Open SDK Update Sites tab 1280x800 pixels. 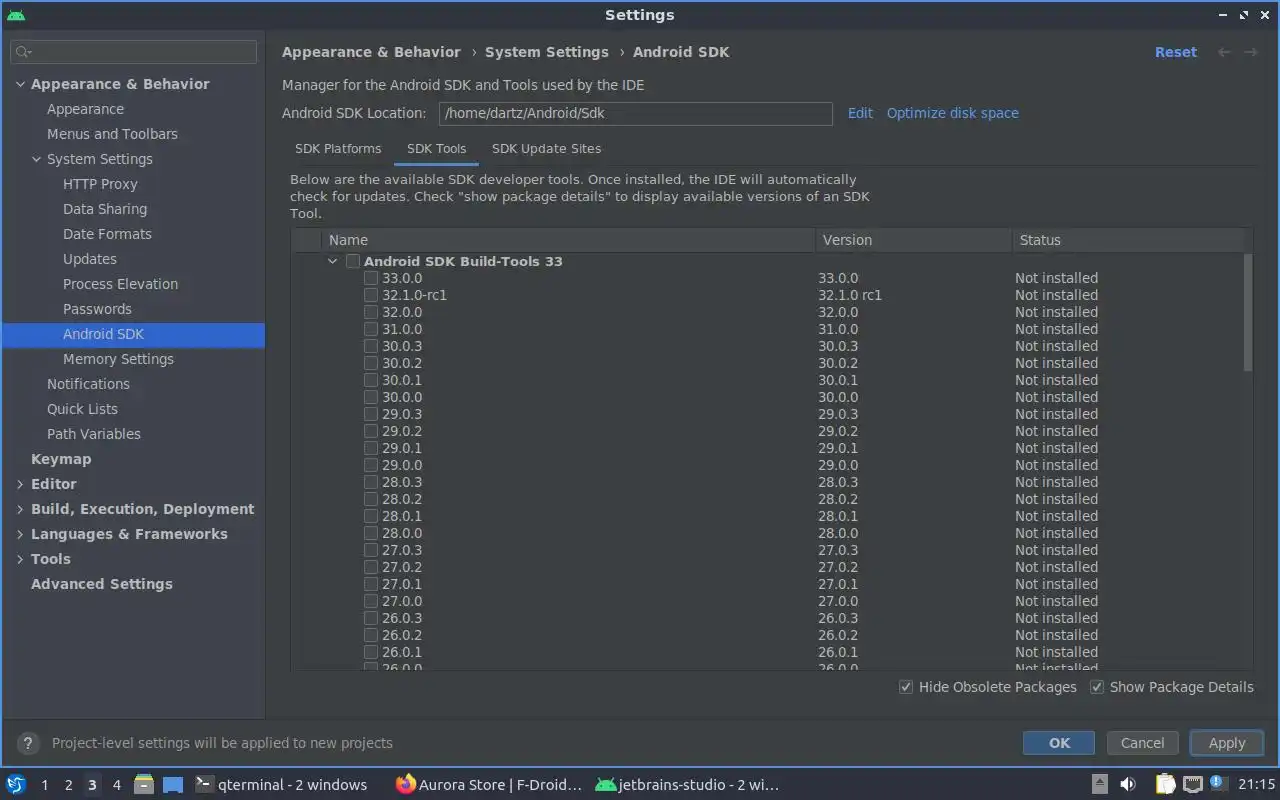point(546,148)
